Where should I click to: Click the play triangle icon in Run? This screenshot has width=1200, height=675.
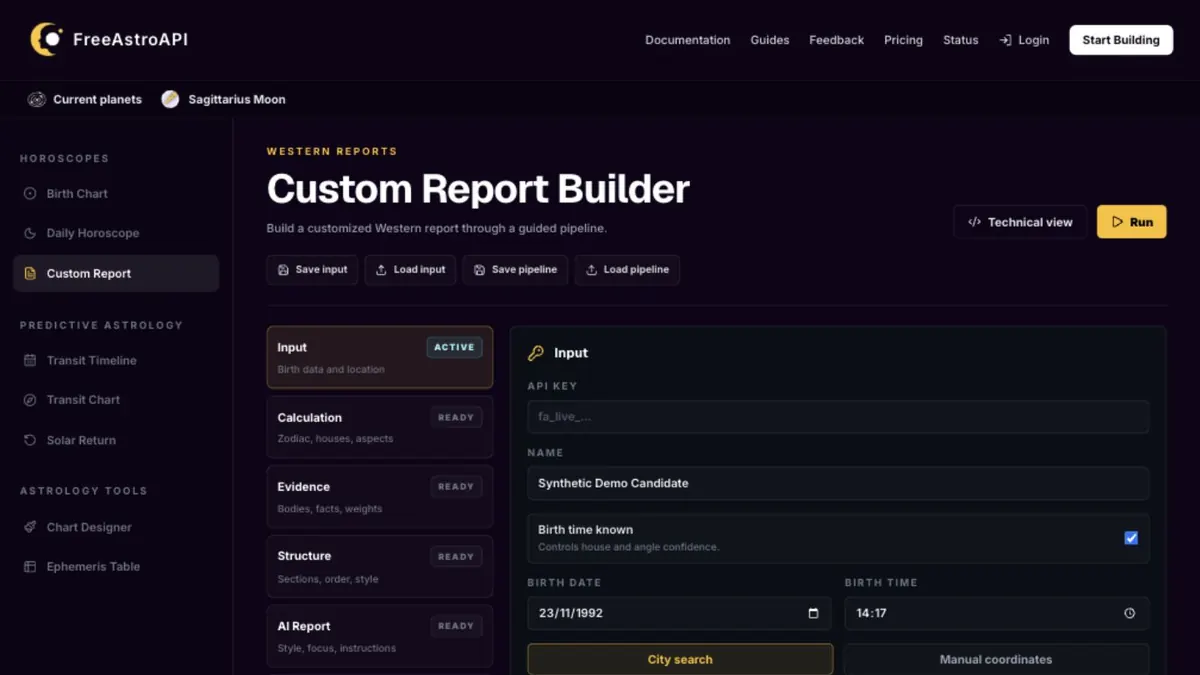1117,222
